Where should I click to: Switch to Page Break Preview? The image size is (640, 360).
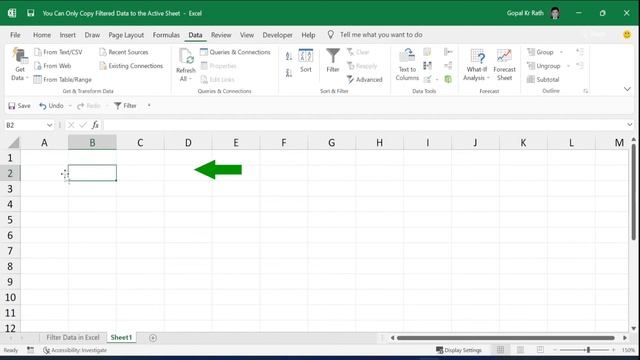tap(540, 350)
